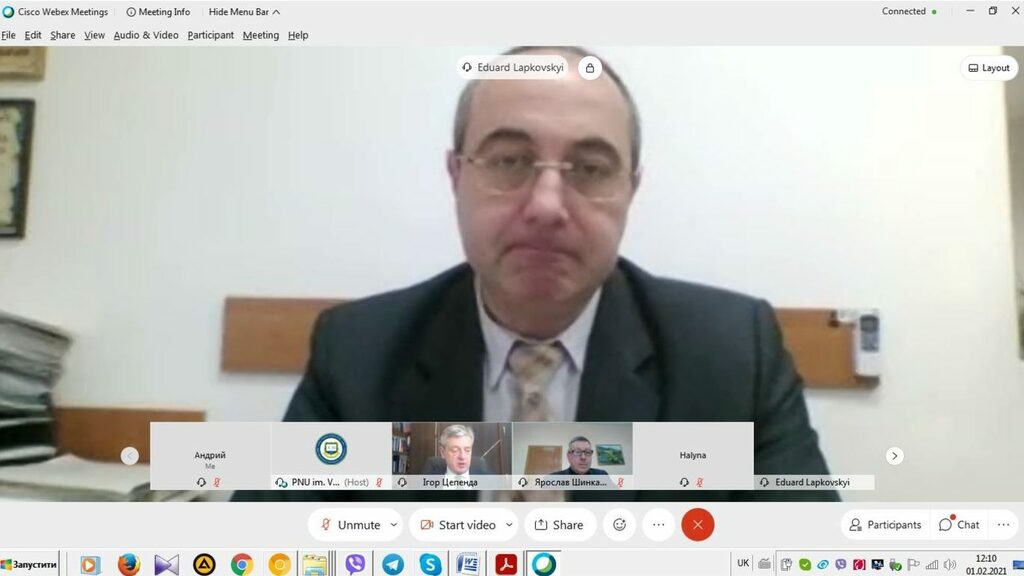Open the reactions smiley icon
This screenshot has height=576, width=1024.
[x=619, y=524]
